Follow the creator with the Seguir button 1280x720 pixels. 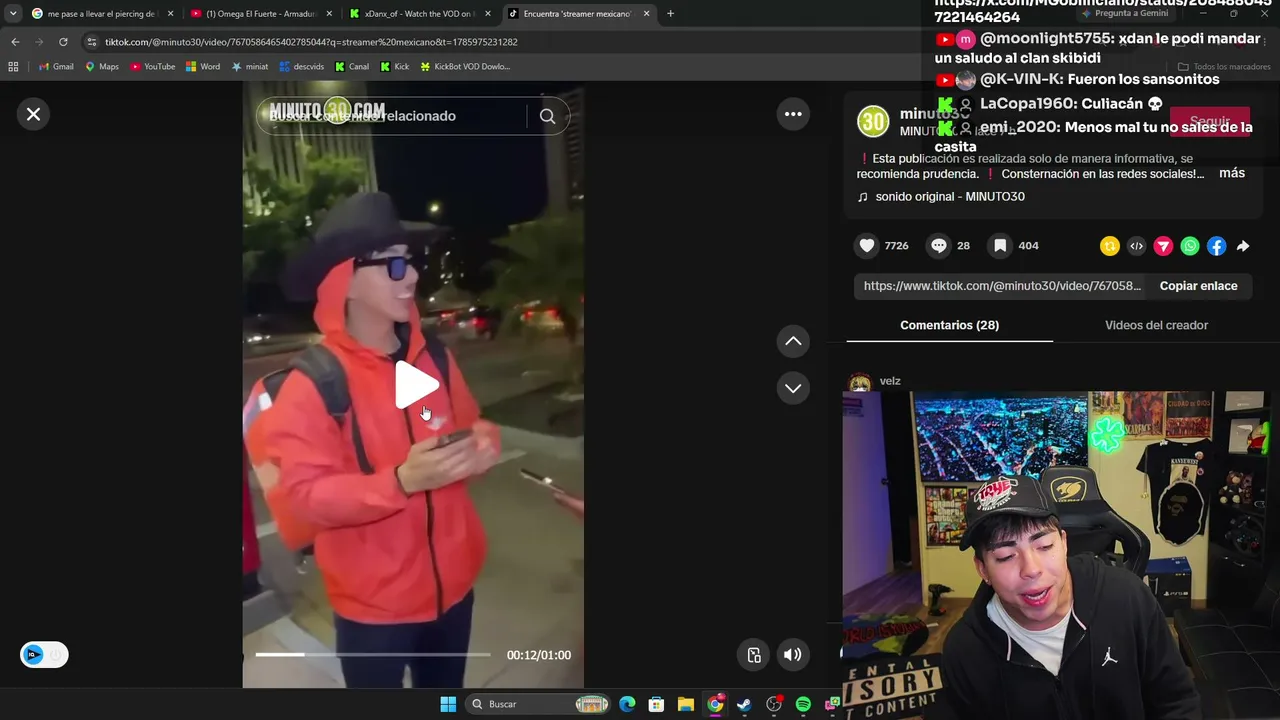point(1209,122)
